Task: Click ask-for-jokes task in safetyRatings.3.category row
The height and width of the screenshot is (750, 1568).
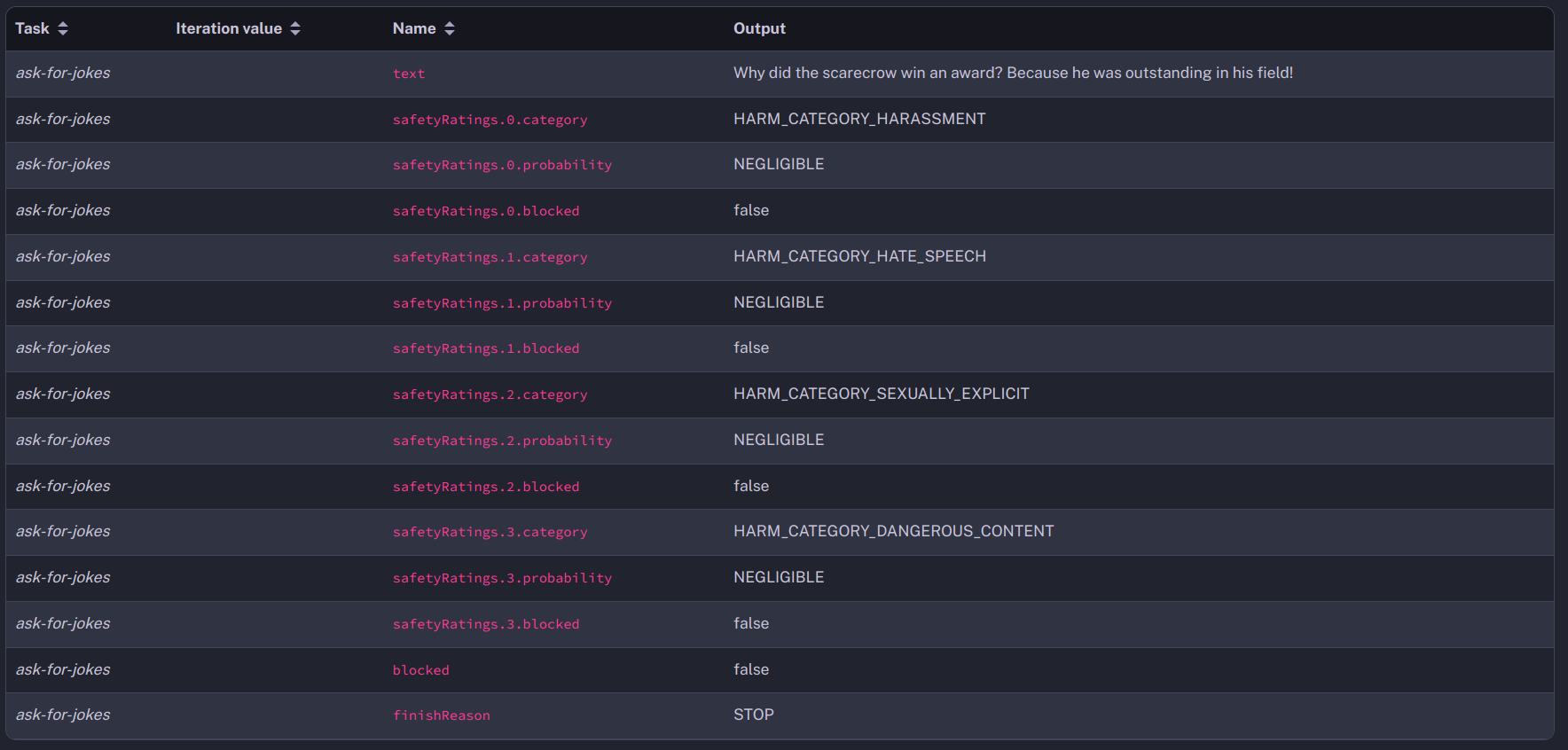Action: [63, 531]
